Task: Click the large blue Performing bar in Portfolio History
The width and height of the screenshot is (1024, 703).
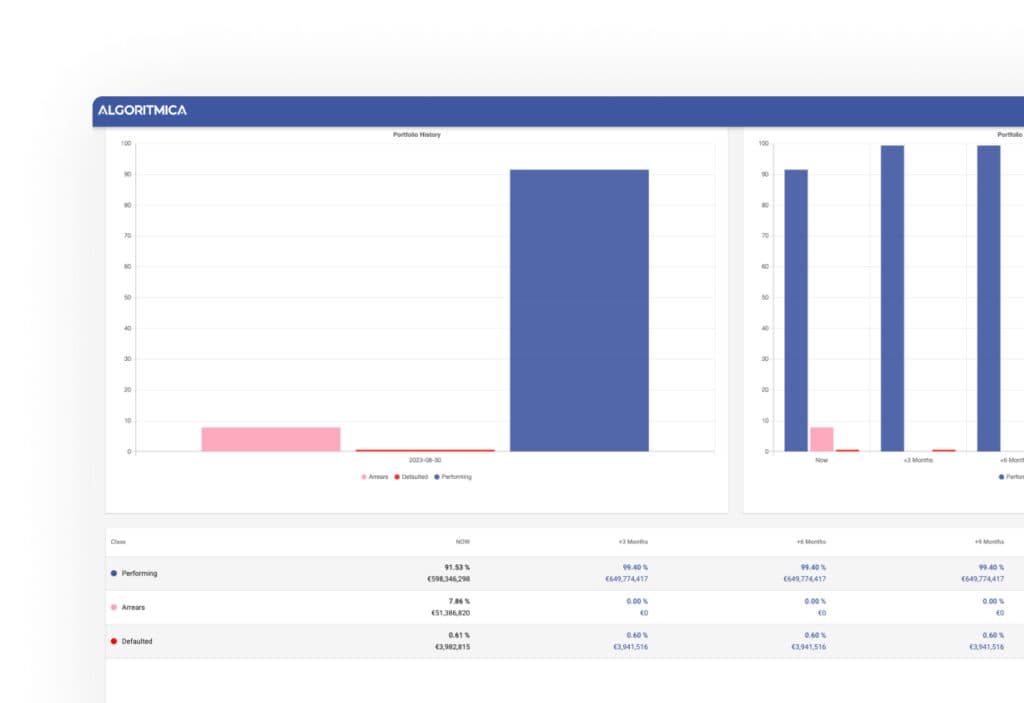Action: [579, 310]
